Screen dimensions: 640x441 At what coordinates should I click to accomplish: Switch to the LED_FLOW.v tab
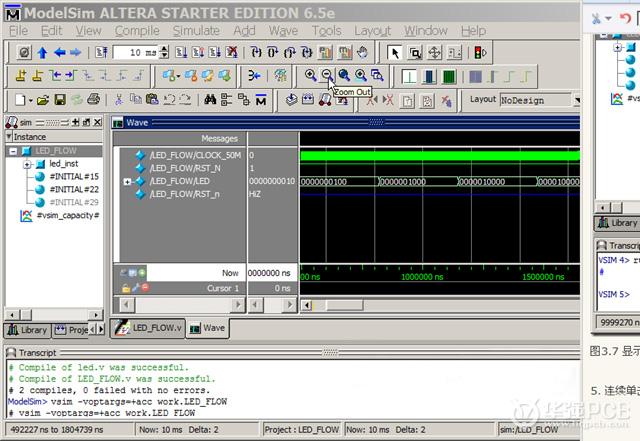point(150,328)
